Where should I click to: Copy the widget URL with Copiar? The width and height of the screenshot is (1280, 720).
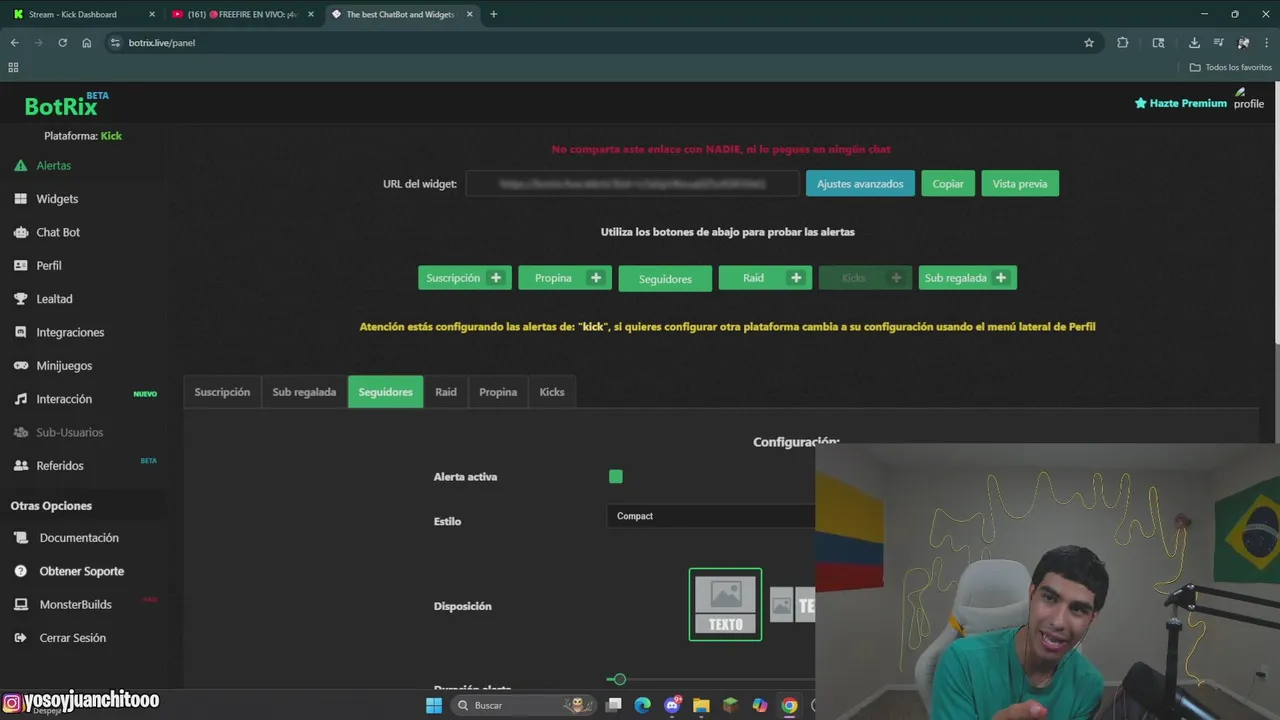pyautogui.click(x=948, y=184)
